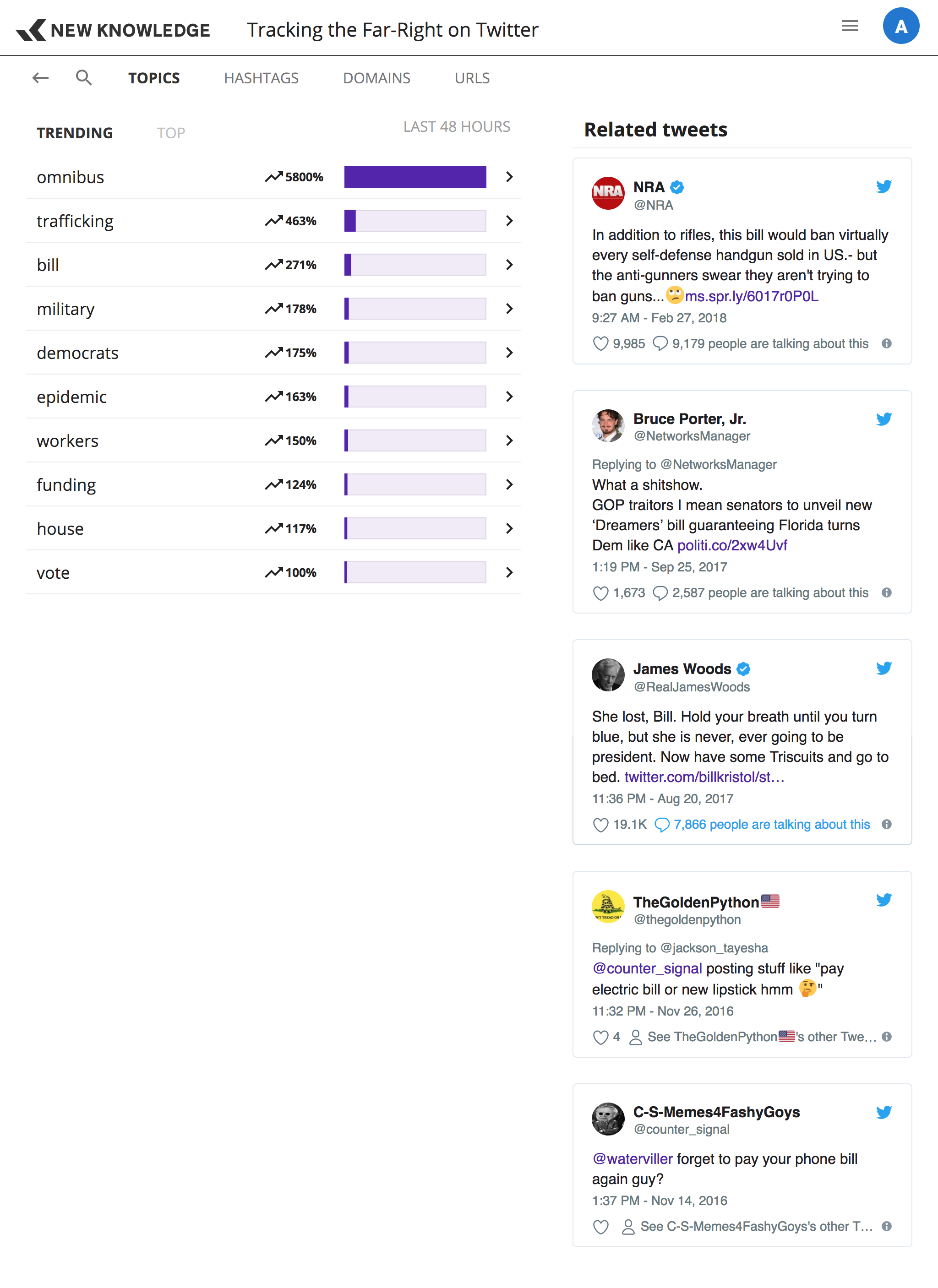Click the omnibus trend bar
This screenshot has height=1288, width=938.
[x=415, y=177]
